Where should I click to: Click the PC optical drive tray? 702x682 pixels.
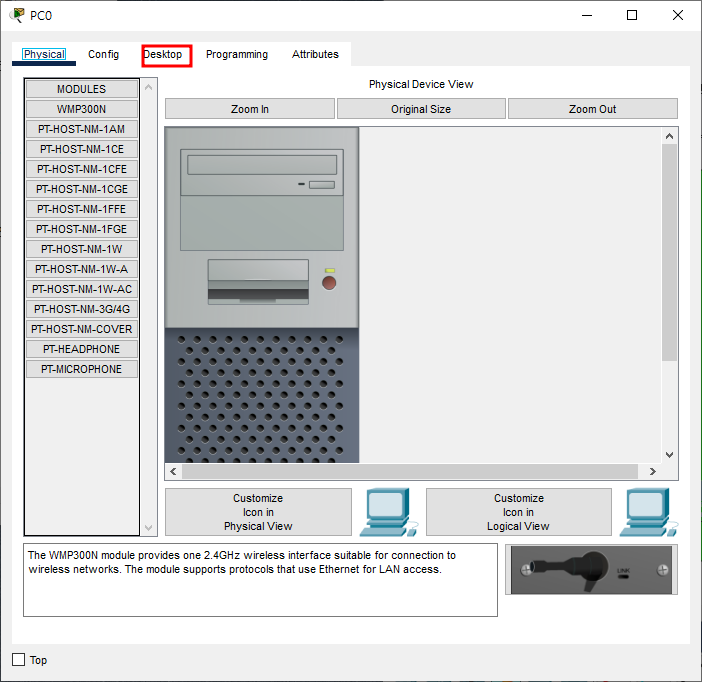tap(262, 165)
